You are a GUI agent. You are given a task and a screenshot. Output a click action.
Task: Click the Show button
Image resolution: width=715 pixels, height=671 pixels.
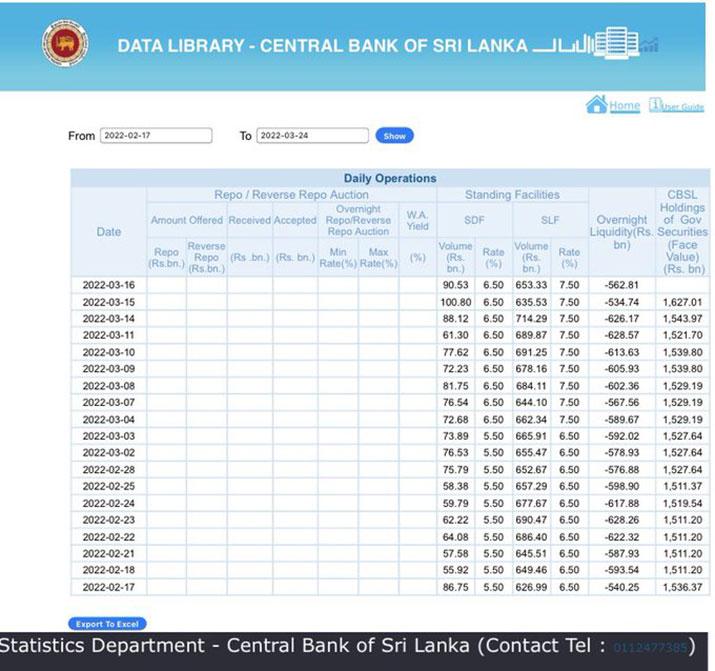(394, 136)
